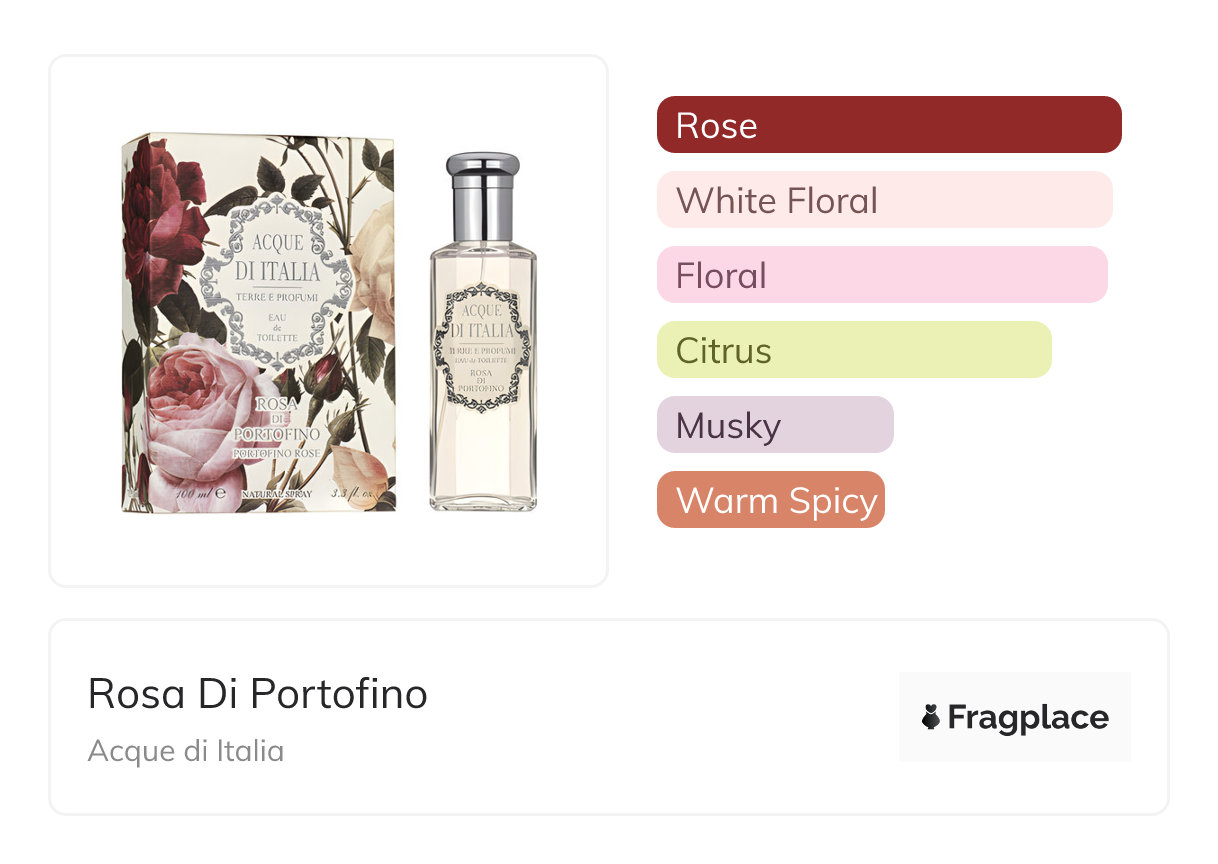Select the Musky accord bar
Image resolution: width=1218 pixels, height=864 pixels.
click(x=774, y=425)
